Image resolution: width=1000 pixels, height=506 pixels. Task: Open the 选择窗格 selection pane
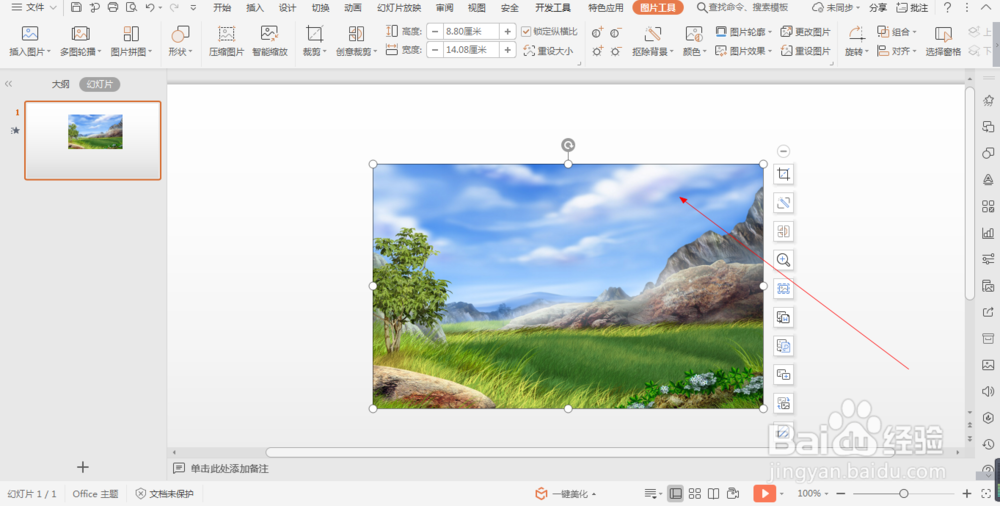coord(943,41)
